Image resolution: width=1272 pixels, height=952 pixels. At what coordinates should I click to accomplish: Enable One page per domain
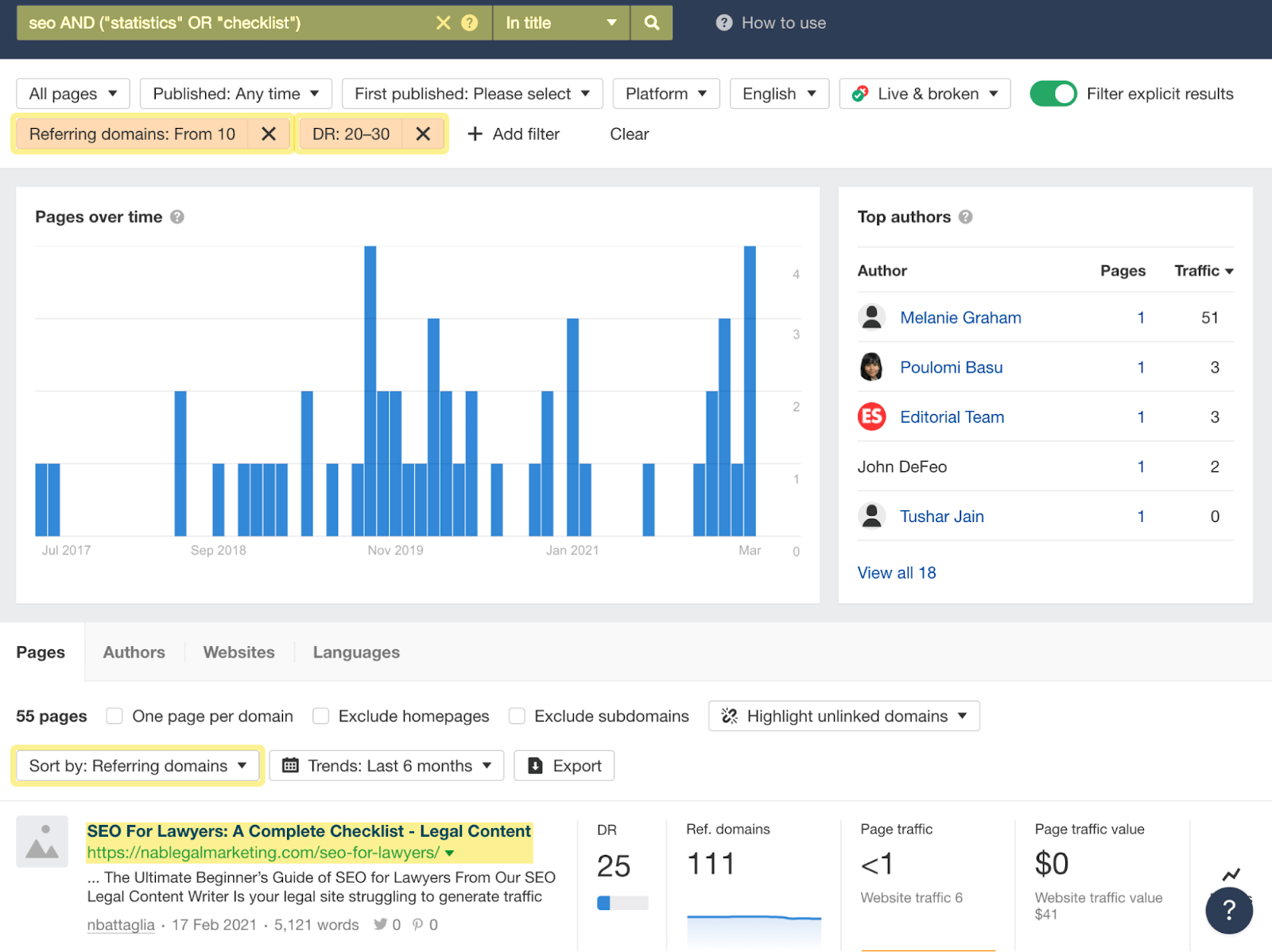(114, 715)
